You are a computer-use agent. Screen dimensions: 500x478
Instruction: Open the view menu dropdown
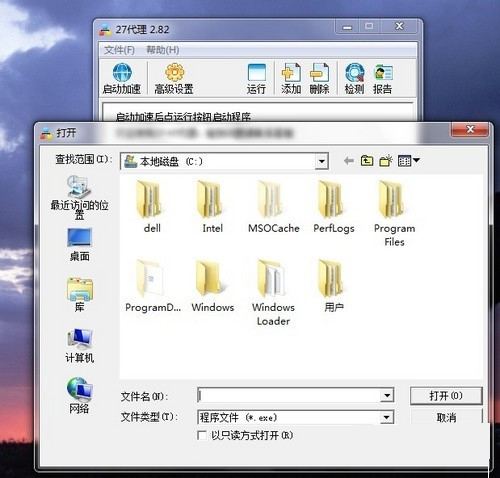[409, 161]
